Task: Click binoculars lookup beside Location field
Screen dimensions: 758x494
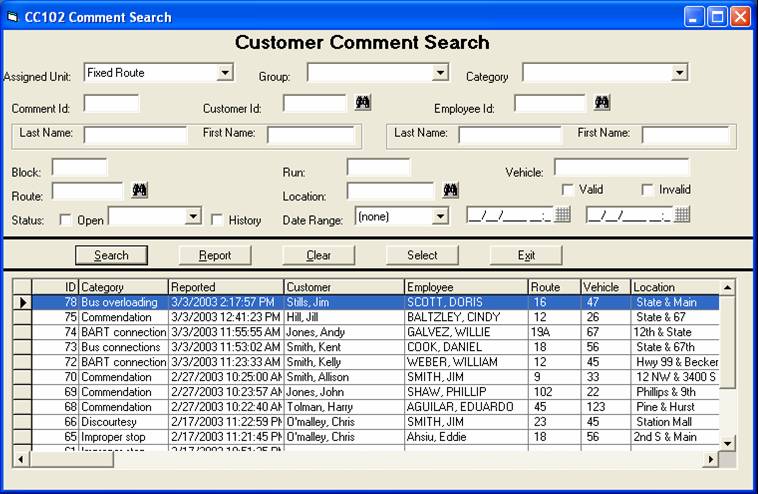Action: tap(450, 190)
